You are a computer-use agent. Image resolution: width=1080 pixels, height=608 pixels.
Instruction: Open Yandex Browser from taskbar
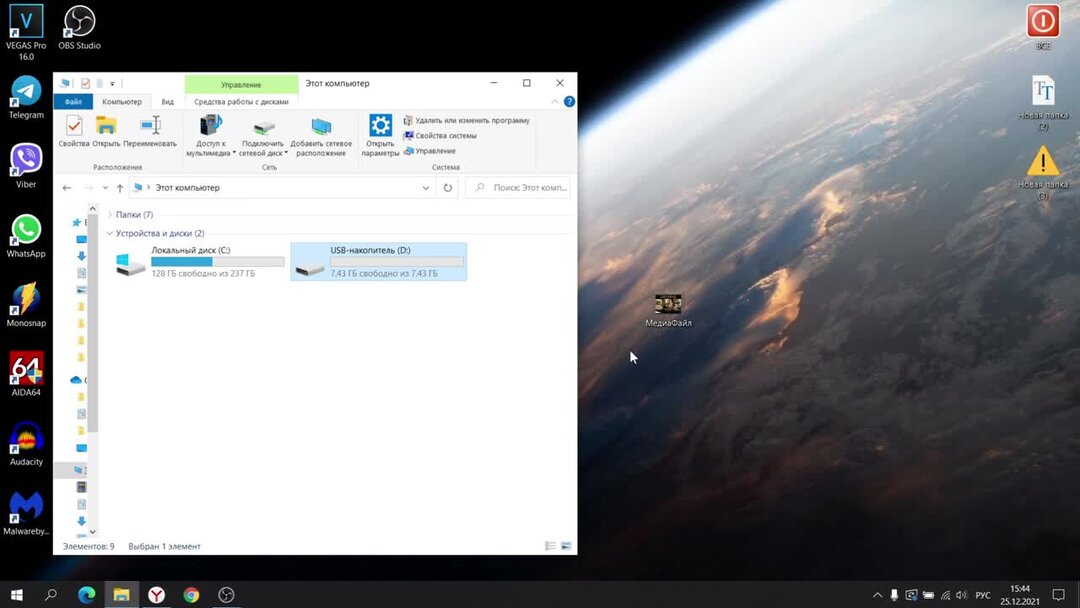click(x=156, y=594)
